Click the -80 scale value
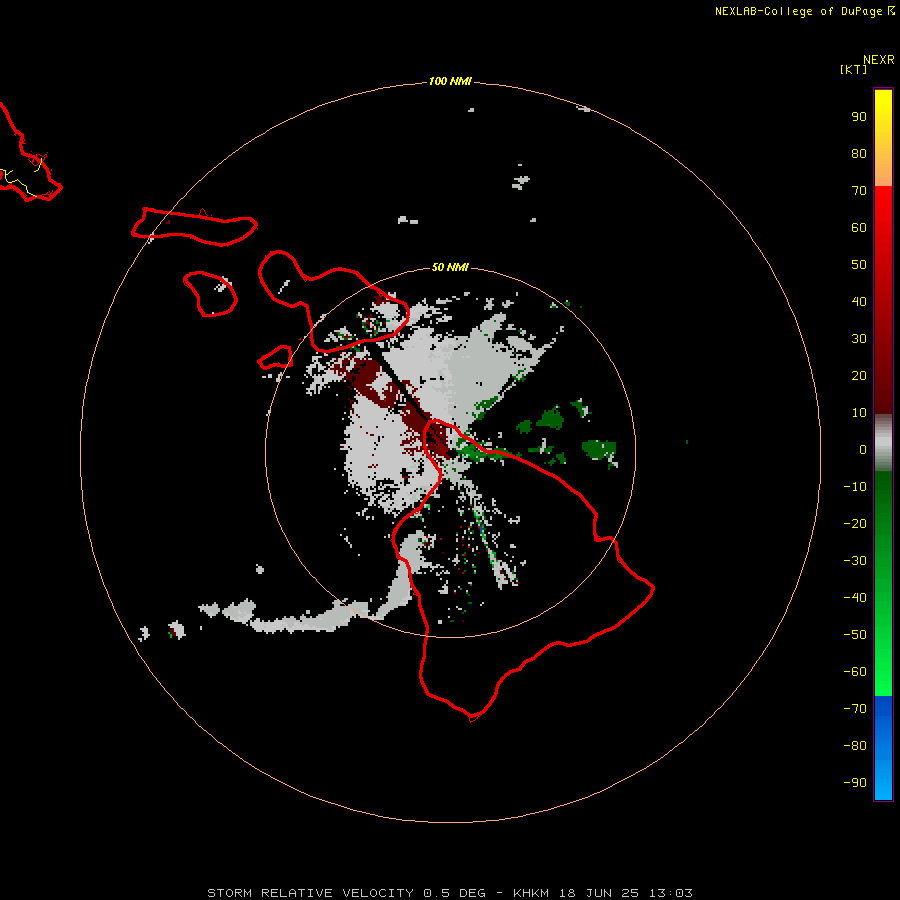 click(855, 746)
